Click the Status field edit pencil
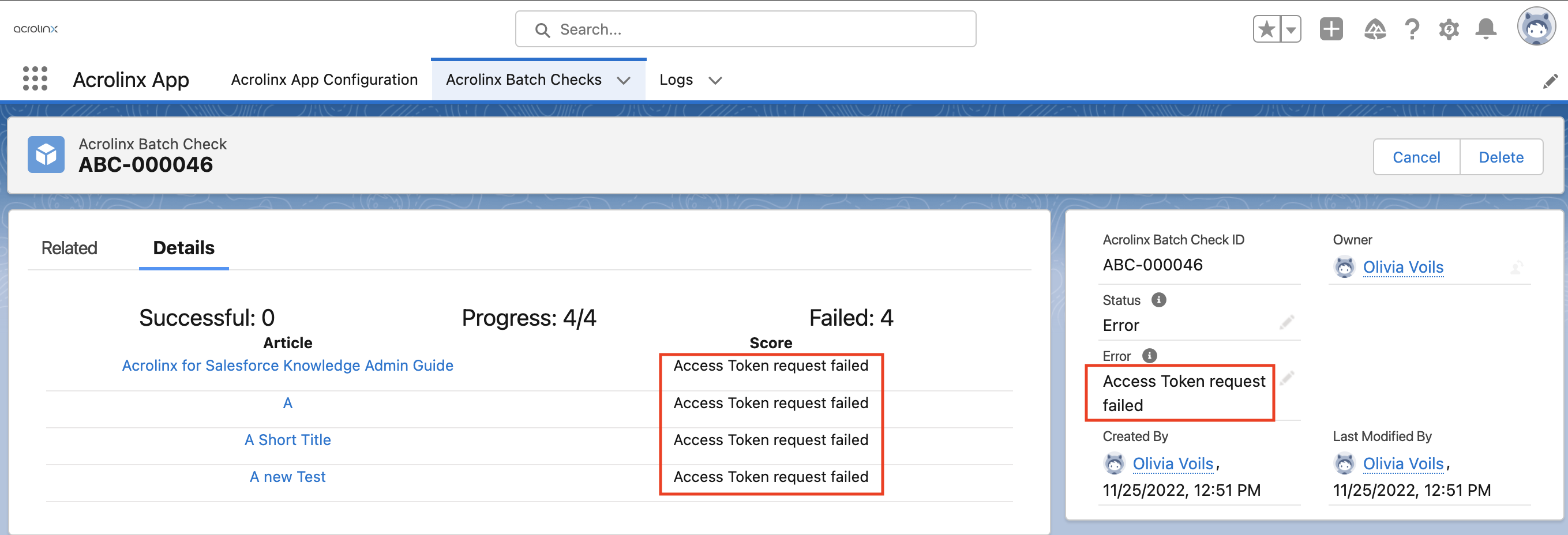Image resolution: width=1568 pixels, height=535 pixels. tap(1286, 322)
